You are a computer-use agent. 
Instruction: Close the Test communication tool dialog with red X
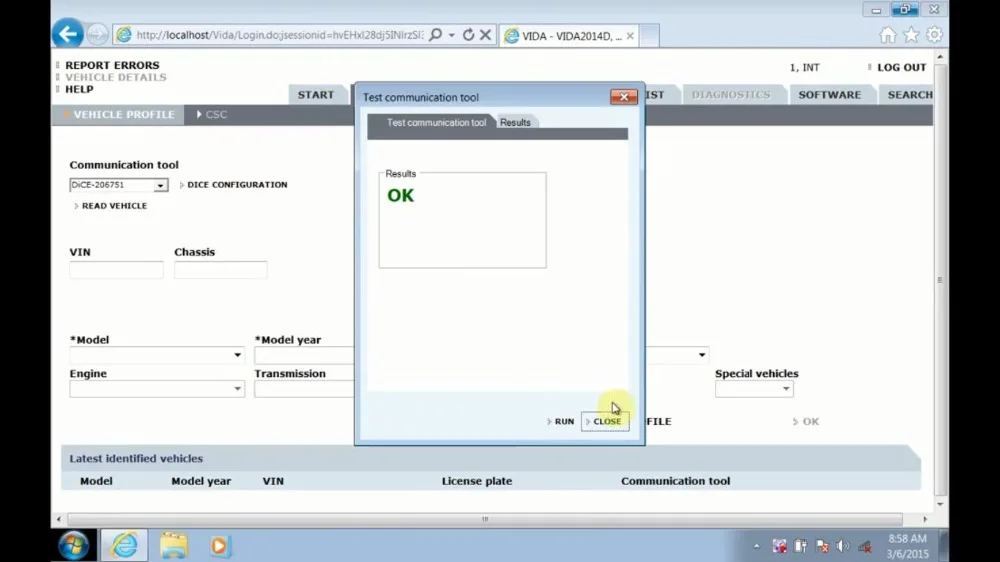pyautogui.click(x=624, y=96)
